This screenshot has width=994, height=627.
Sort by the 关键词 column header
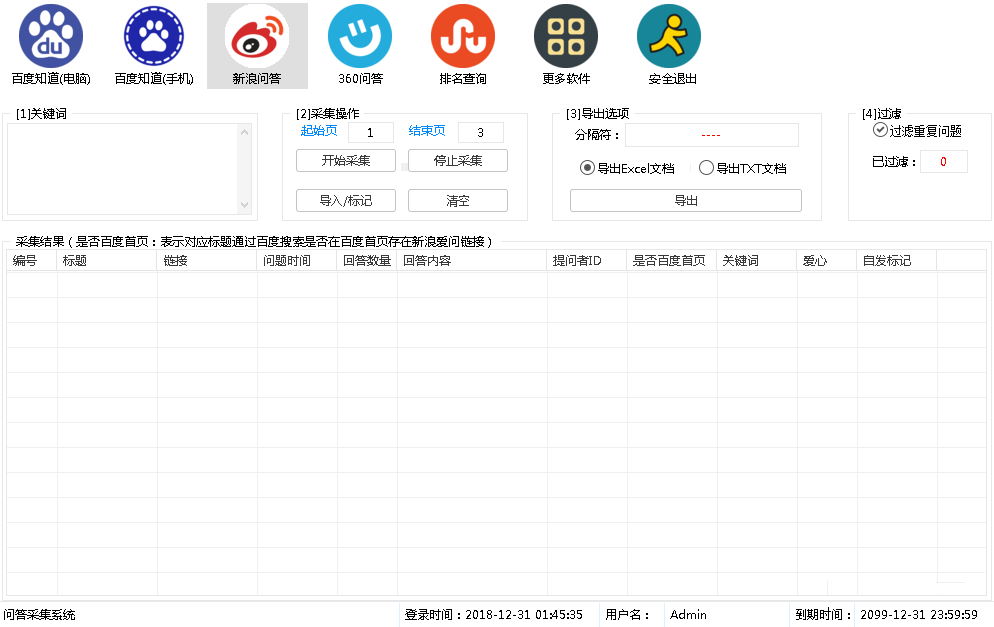756,261
